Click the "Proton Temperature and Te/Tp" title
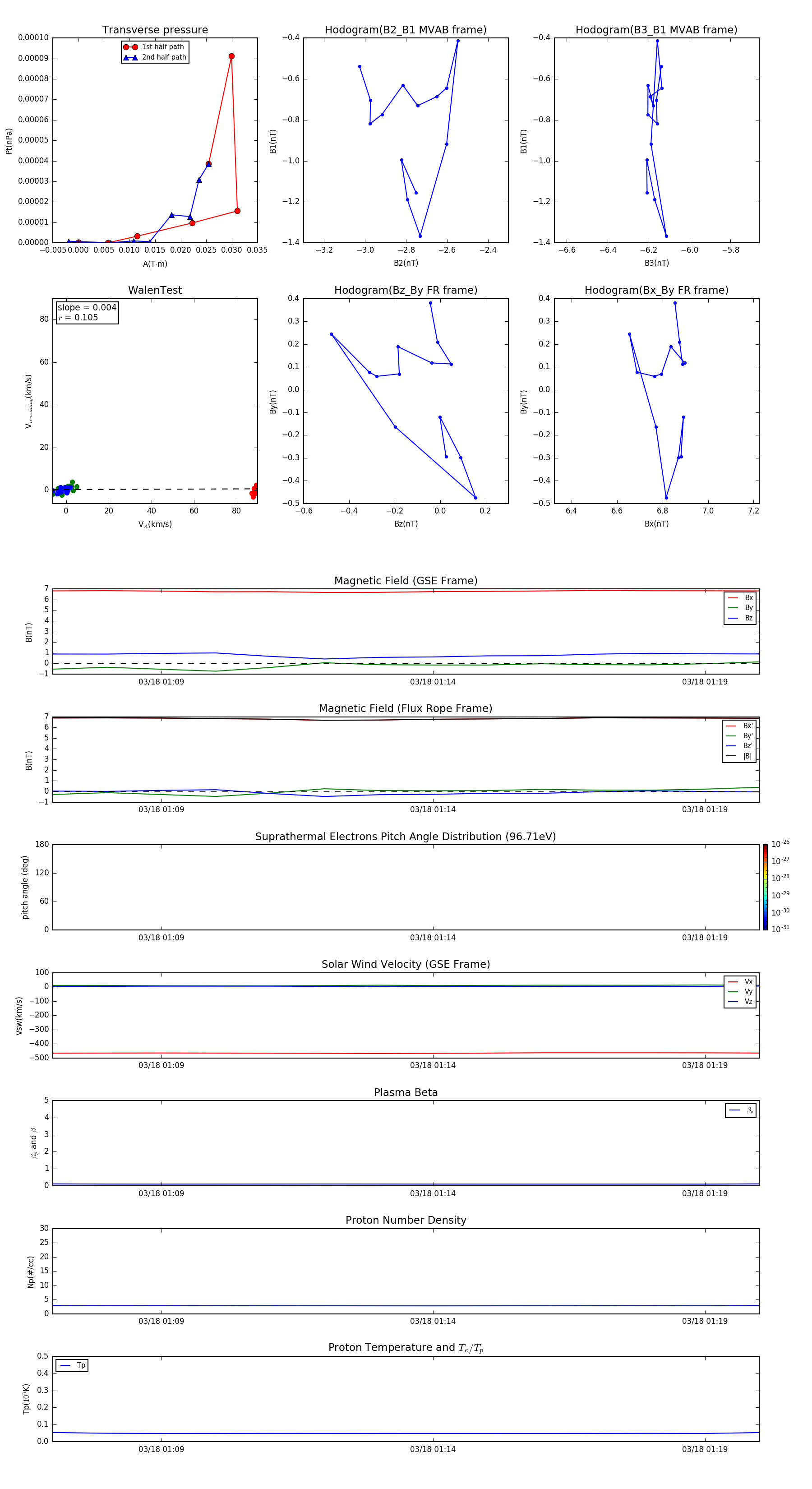The image size is (812, 1489). (x=406, y=1347)
